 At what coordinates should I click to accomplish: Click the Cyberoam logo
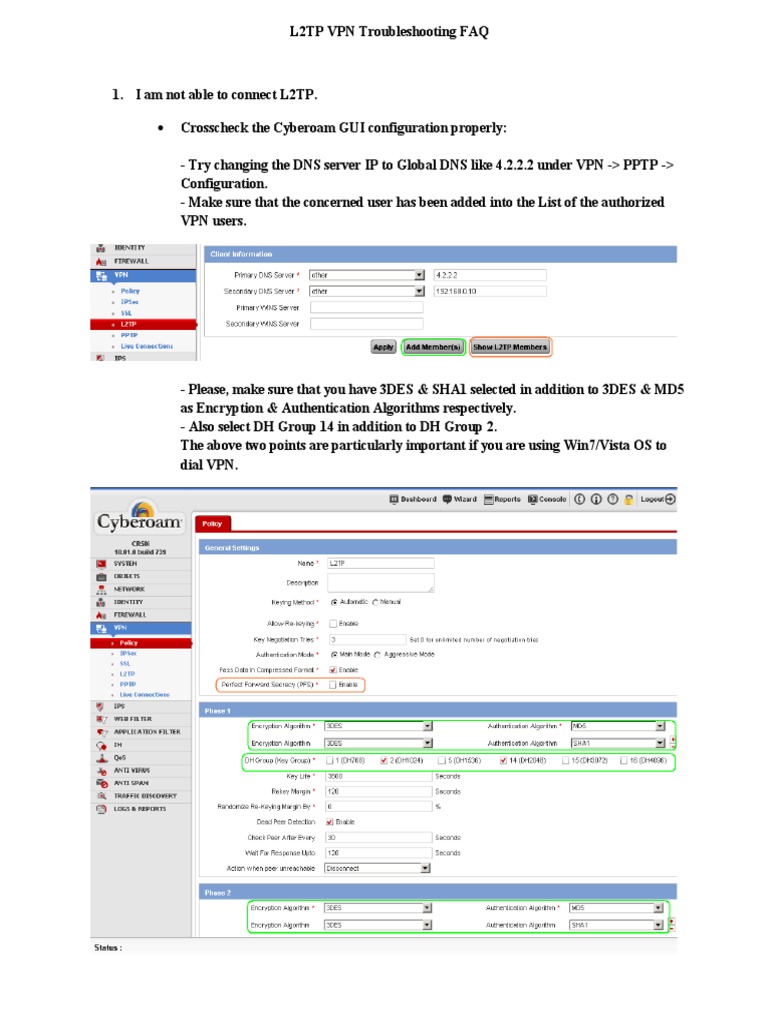tap(139, 517)
